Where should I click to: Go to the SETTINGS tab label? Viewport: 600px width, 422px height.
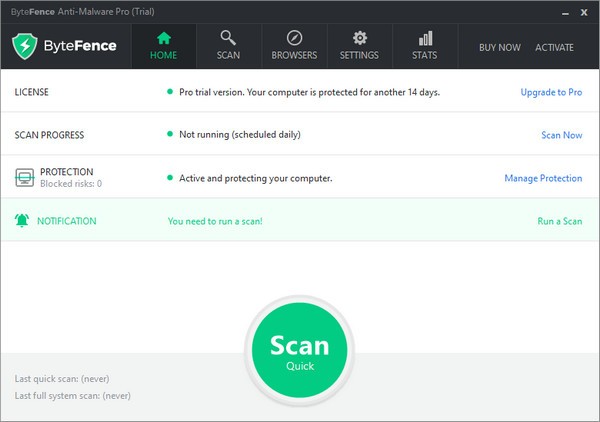tap(359, 55)
